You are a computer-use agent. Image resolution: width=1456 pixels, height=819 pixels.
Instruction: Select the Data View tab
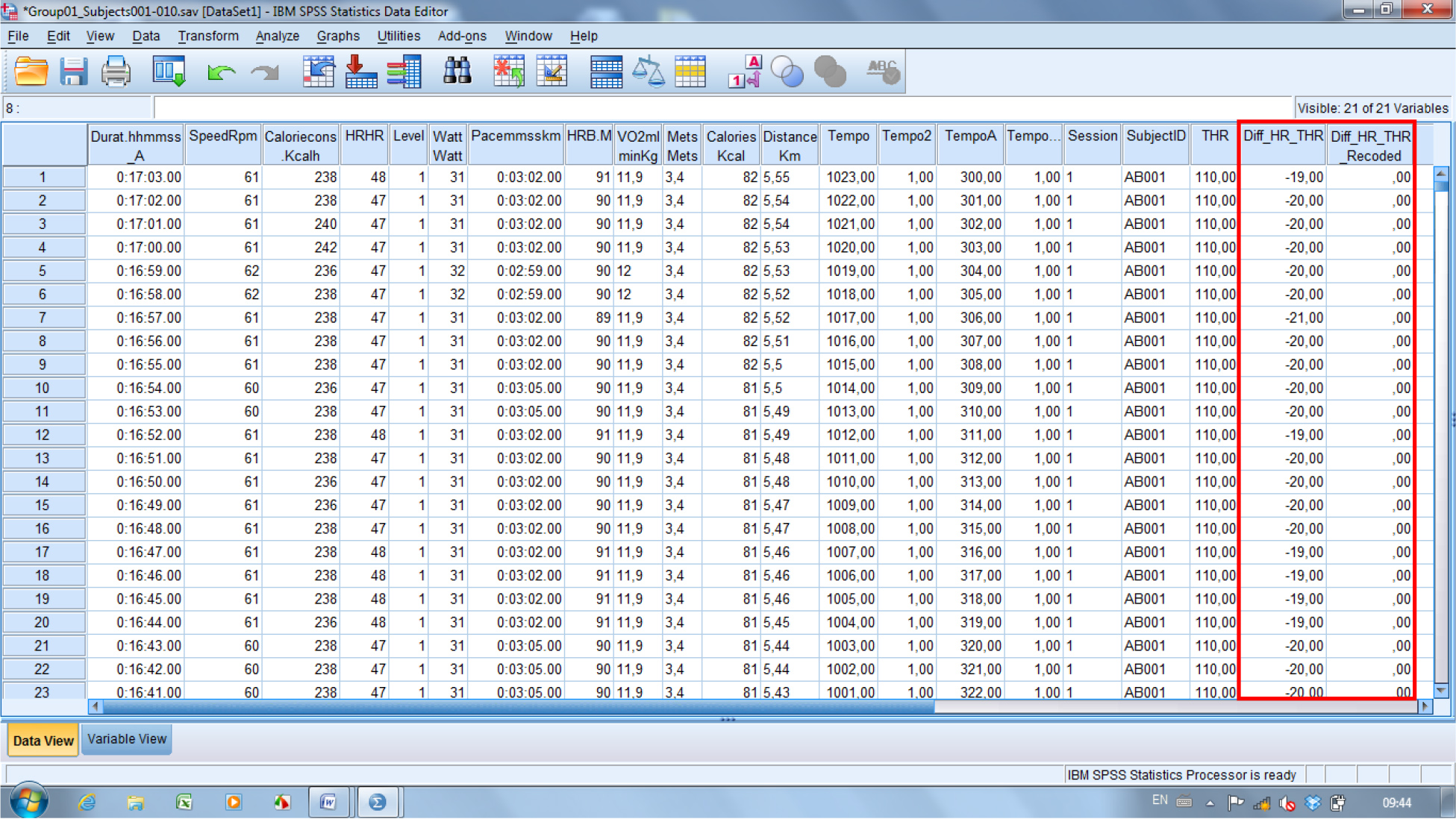click(43, 741)
